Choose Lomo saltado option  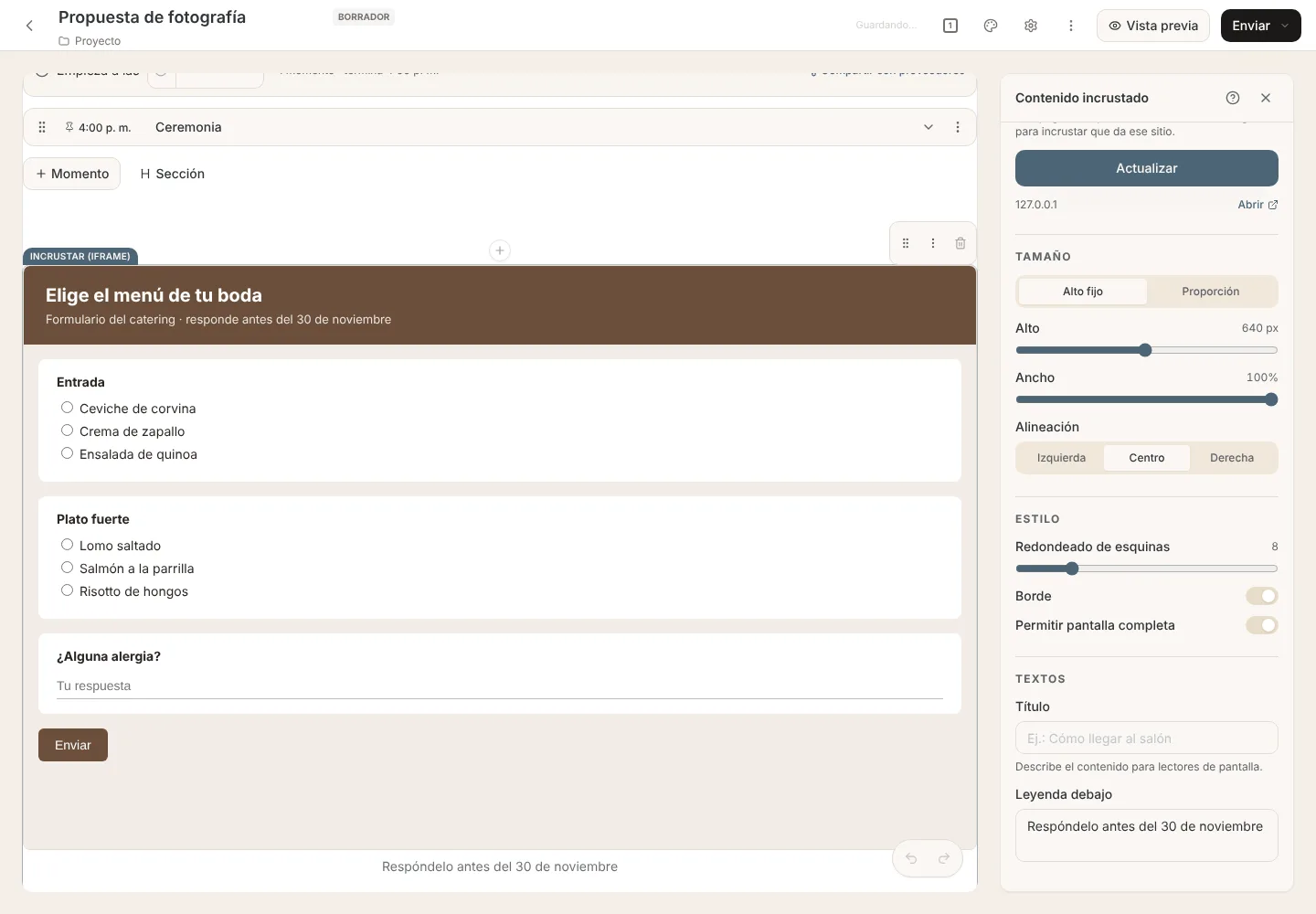pos(67,545)
